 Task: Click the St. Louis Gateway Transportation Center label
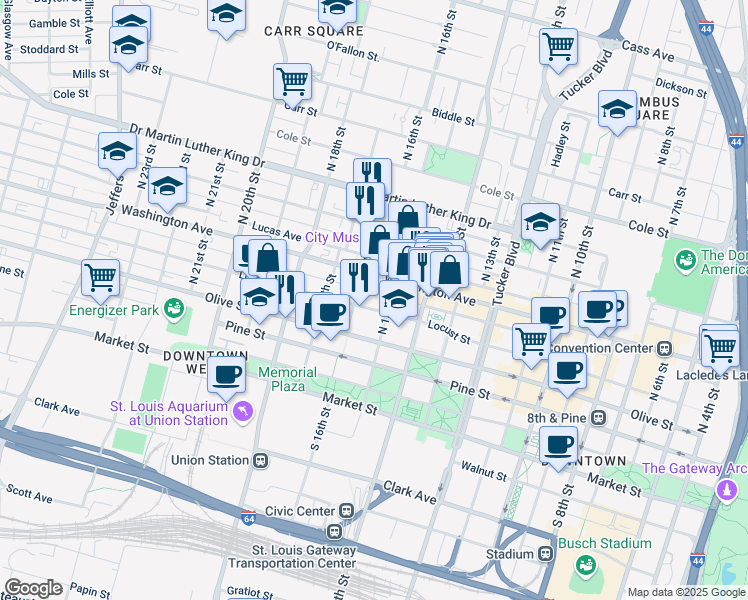tap(292, 557)
